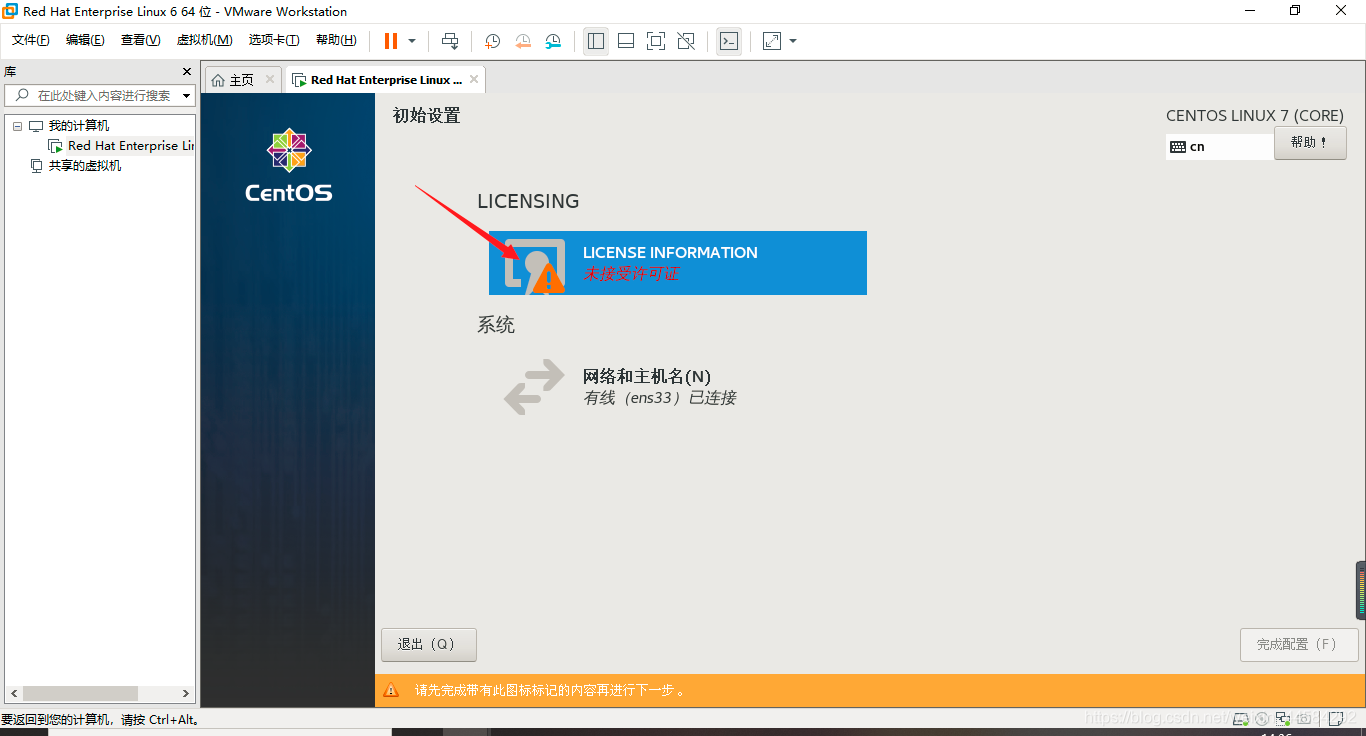Click the CD/DVD status bar icon
Viewport: 1366px width, 736px height.
(1263, 718)
